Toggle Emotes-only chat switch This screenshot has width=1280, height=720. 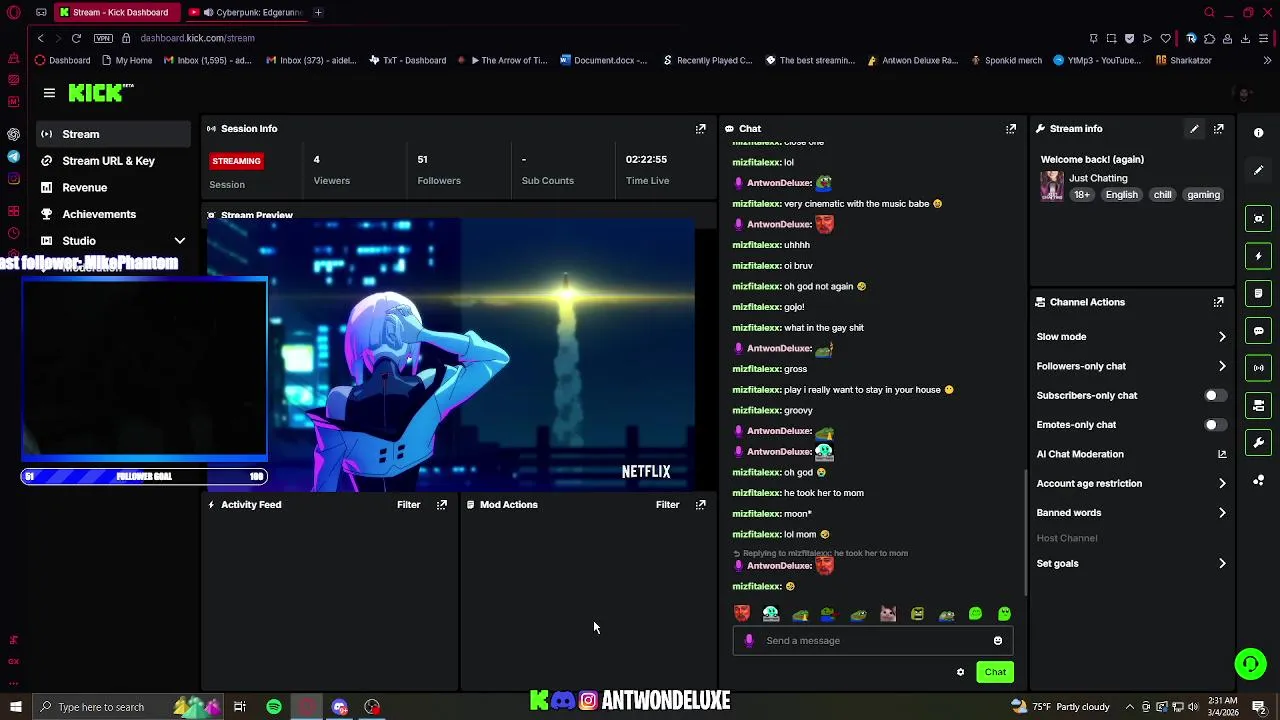[x=1213, y=425]
